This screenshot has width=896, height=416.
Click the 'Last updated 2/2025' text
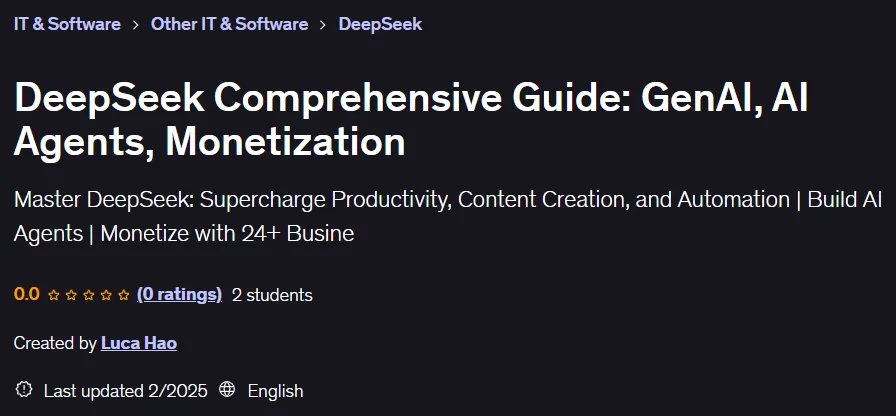tap(126, 391)
